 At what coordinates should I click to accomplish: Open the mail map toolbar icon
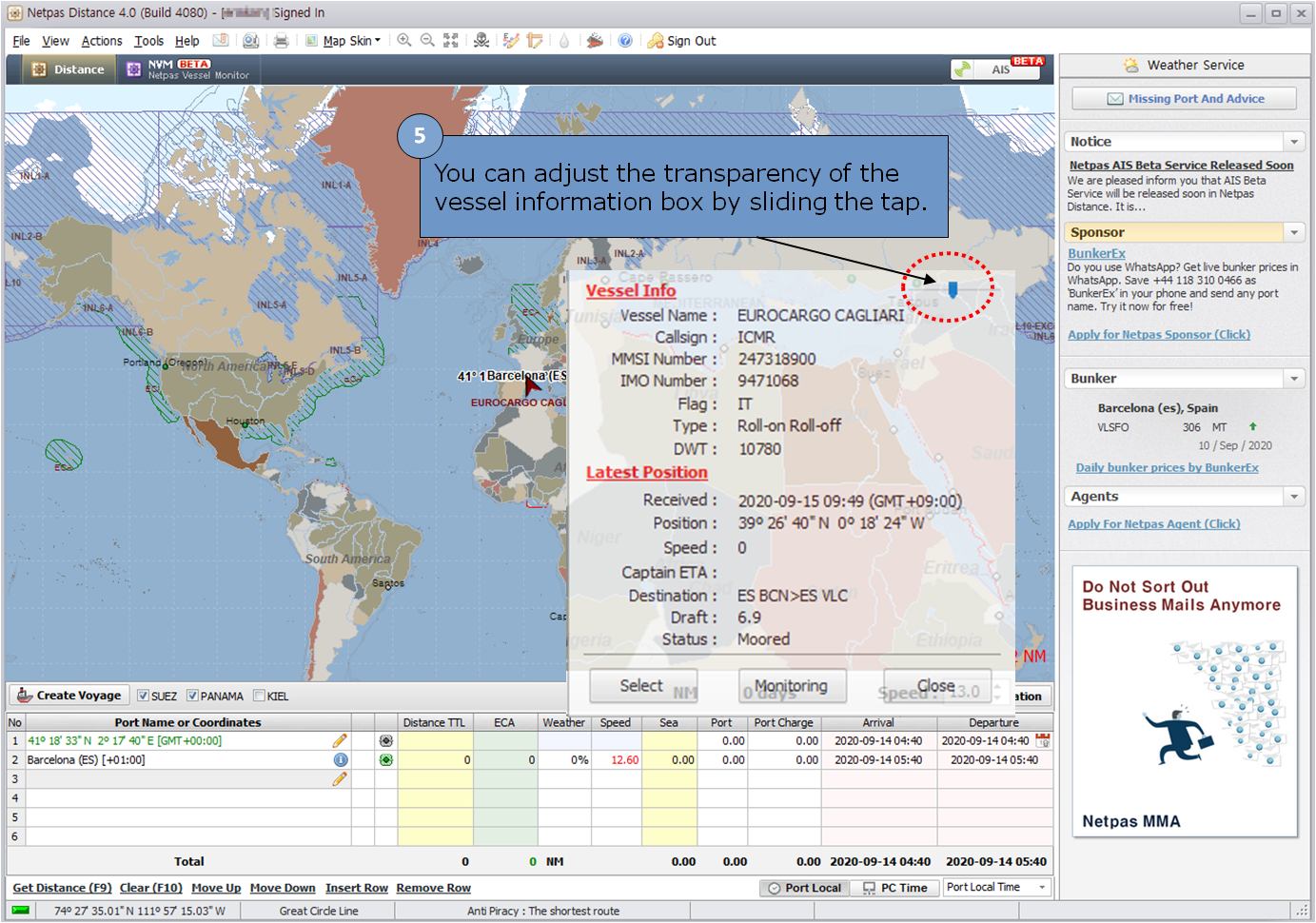click(220, 40)
